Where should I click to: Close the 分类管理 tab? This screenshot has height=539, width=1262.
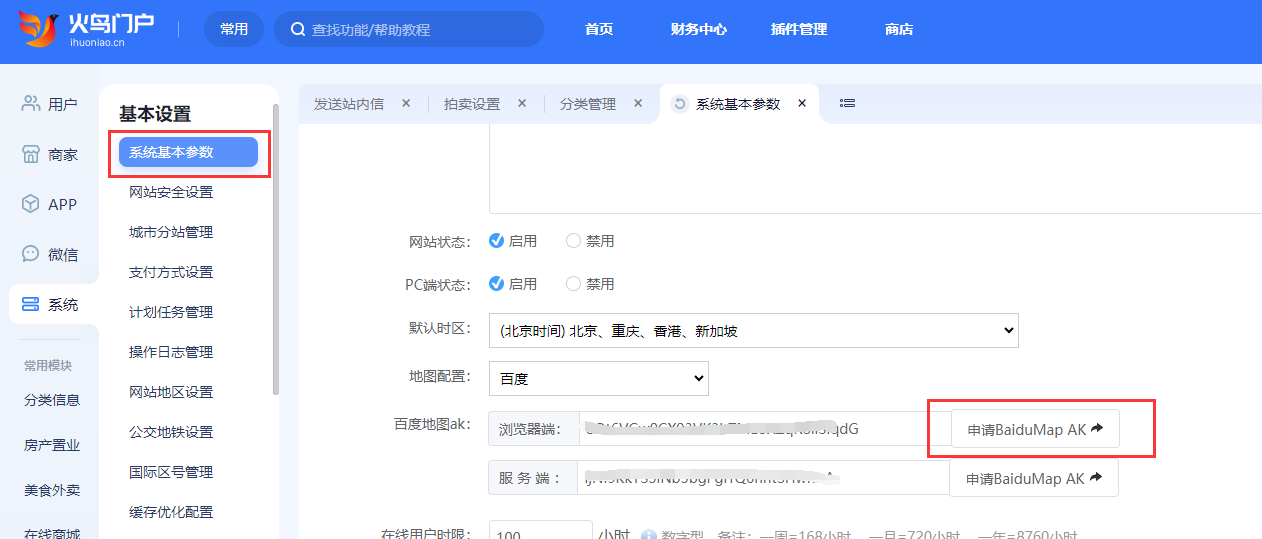coord(638,103)
